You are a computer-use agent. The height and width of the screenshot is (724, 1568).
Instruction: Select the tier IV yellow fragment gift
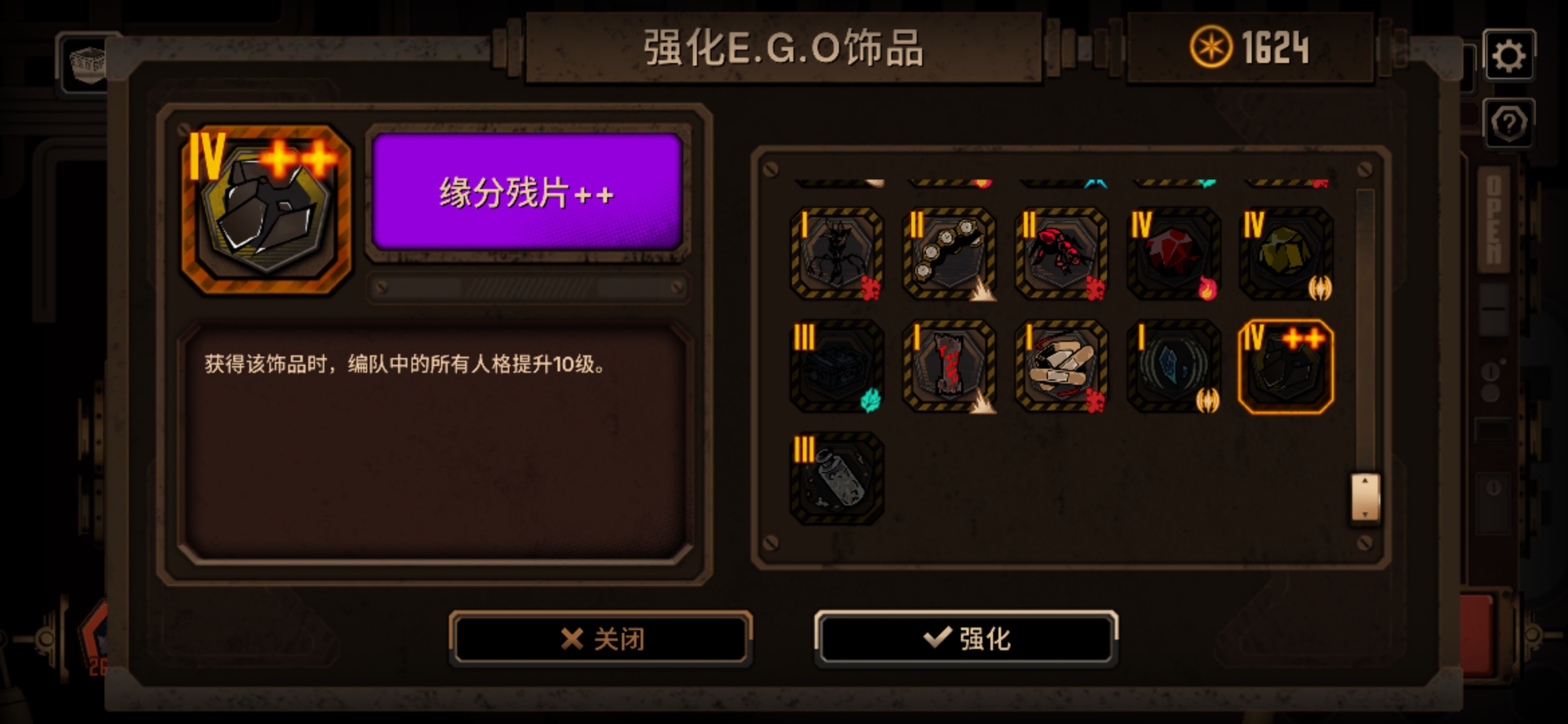pos(1286,253)
